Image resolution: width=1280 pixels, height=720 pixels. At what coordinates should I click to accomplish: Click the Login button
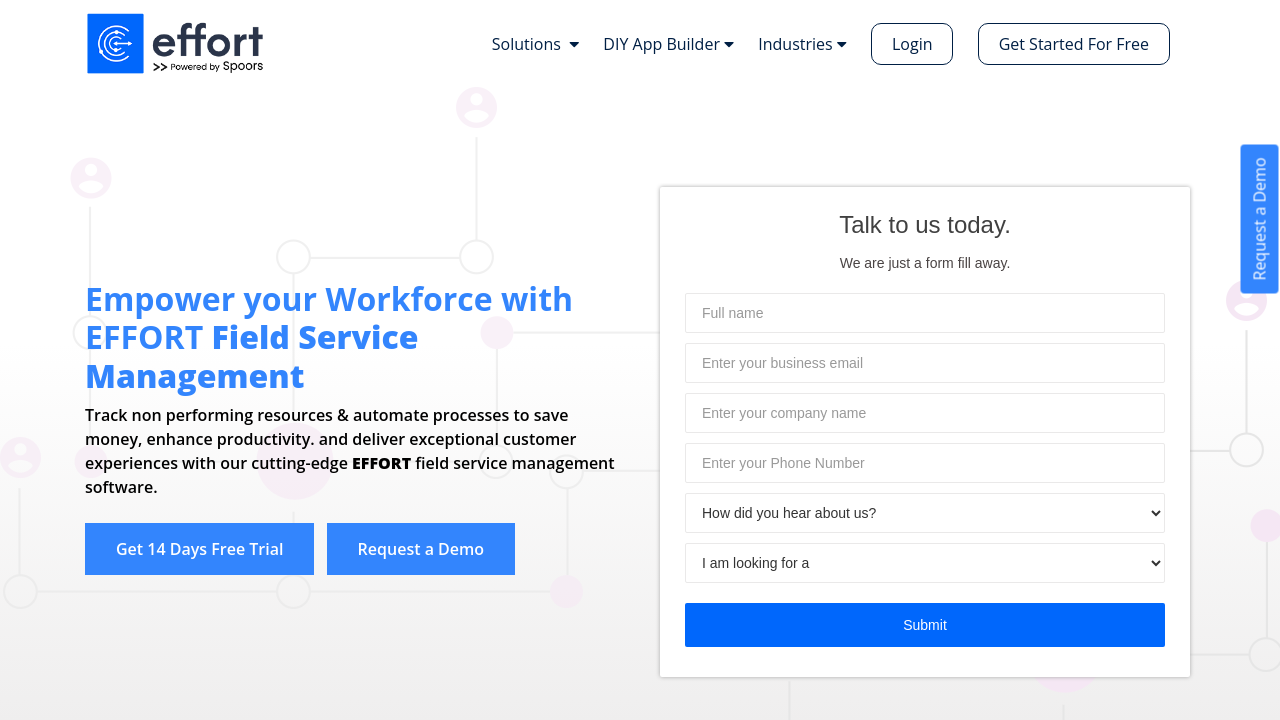[912, 44]
